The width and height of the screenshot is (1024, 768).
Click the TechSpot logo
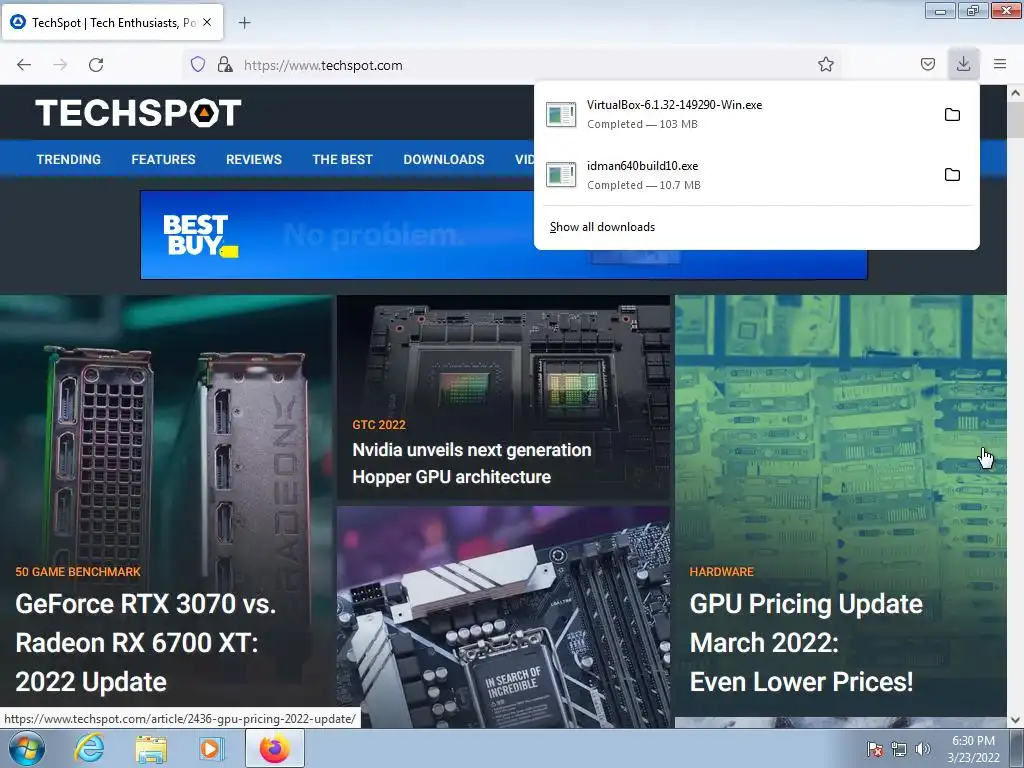coord(138,112)
